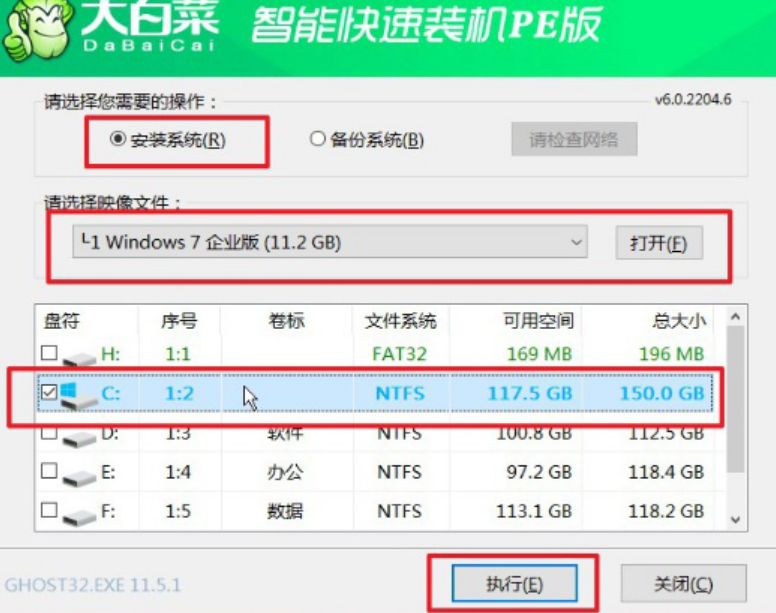776x613 pixels.
Task: Select the 169 MB free space cell
Action: 539,354
